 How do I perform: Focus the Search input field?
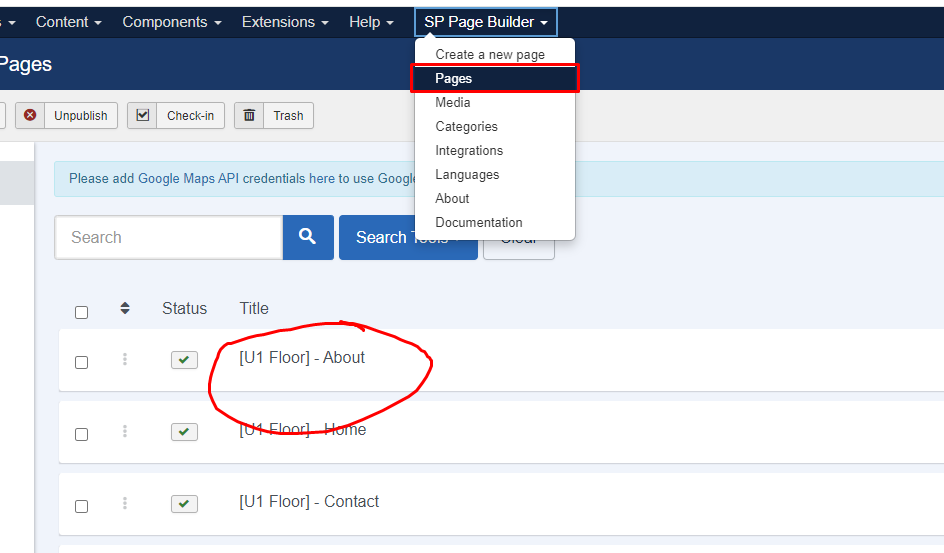point(169,237)
